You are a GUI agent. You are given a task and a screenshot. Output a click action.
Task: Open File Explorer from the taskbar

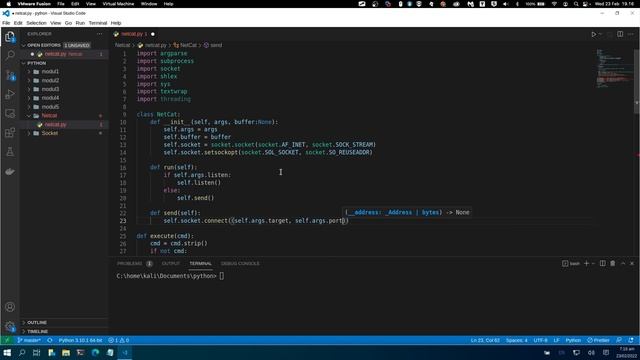tap(66, 353)
